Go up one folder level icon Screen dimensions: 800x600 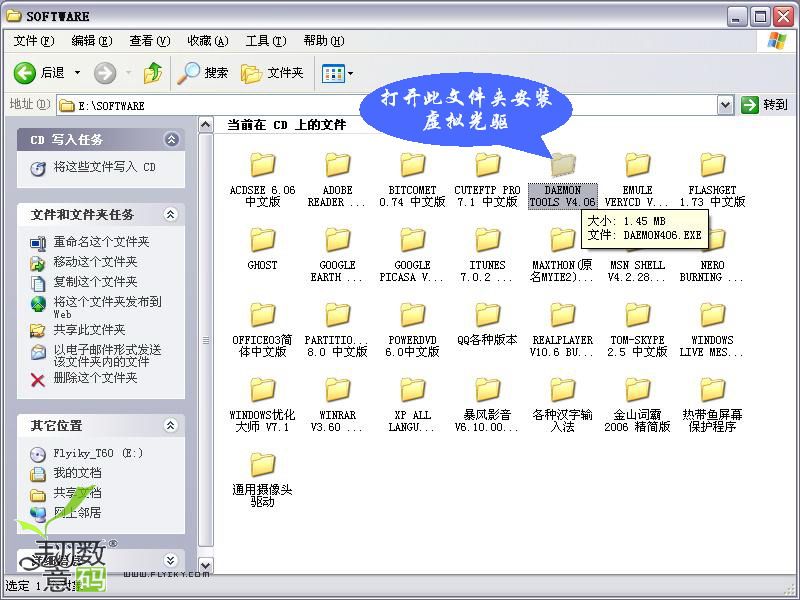click(x=153, y=73)
